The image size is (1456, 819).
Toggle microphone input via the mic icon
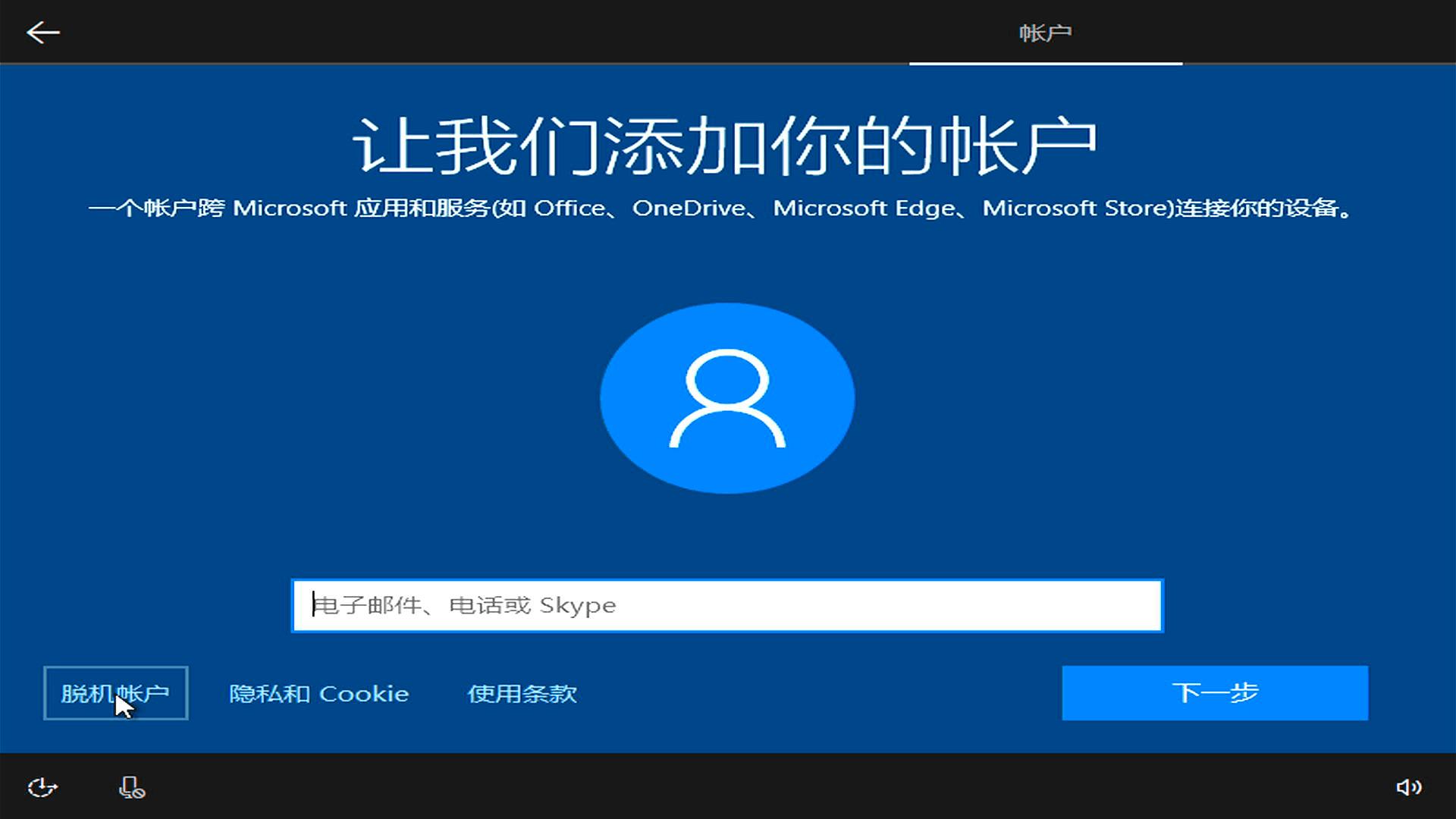130,786
